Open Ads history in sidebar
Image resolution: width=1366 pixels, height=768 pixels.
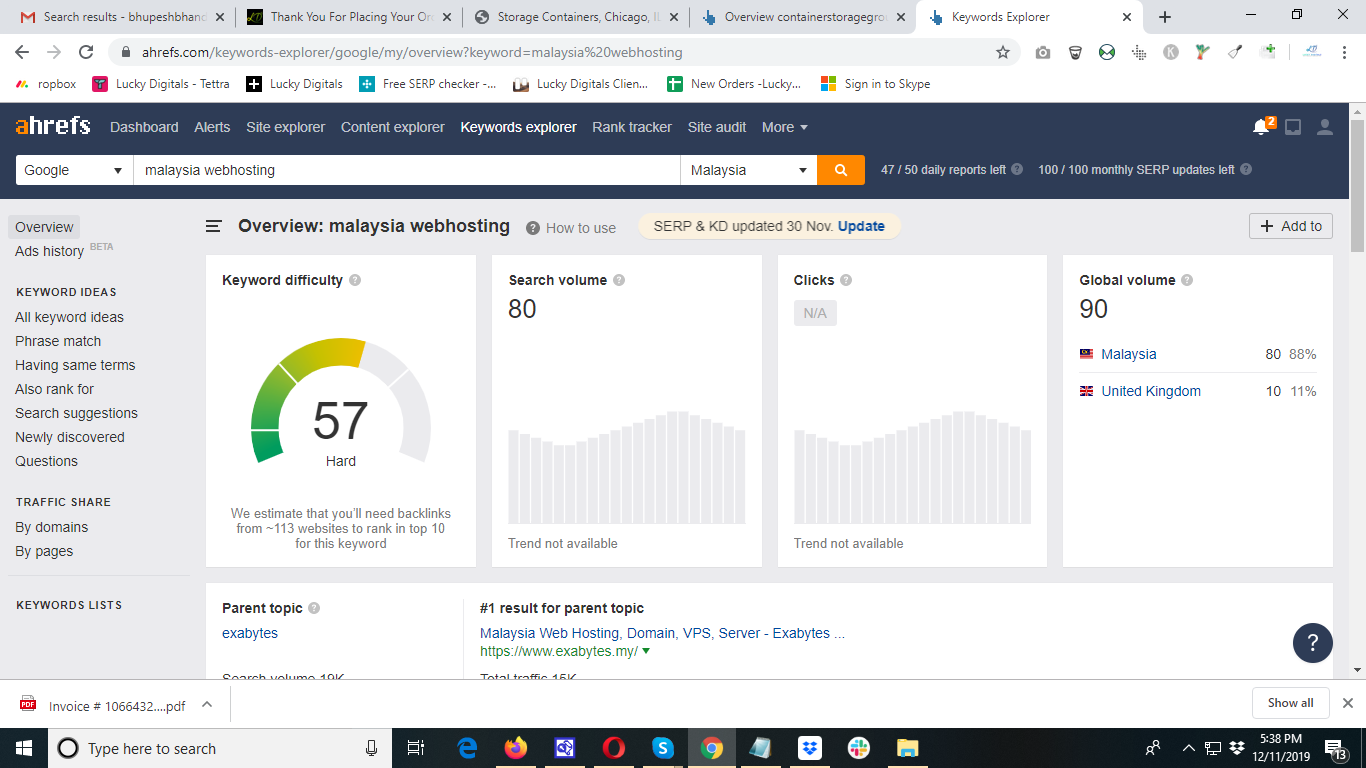click(49, 251)
